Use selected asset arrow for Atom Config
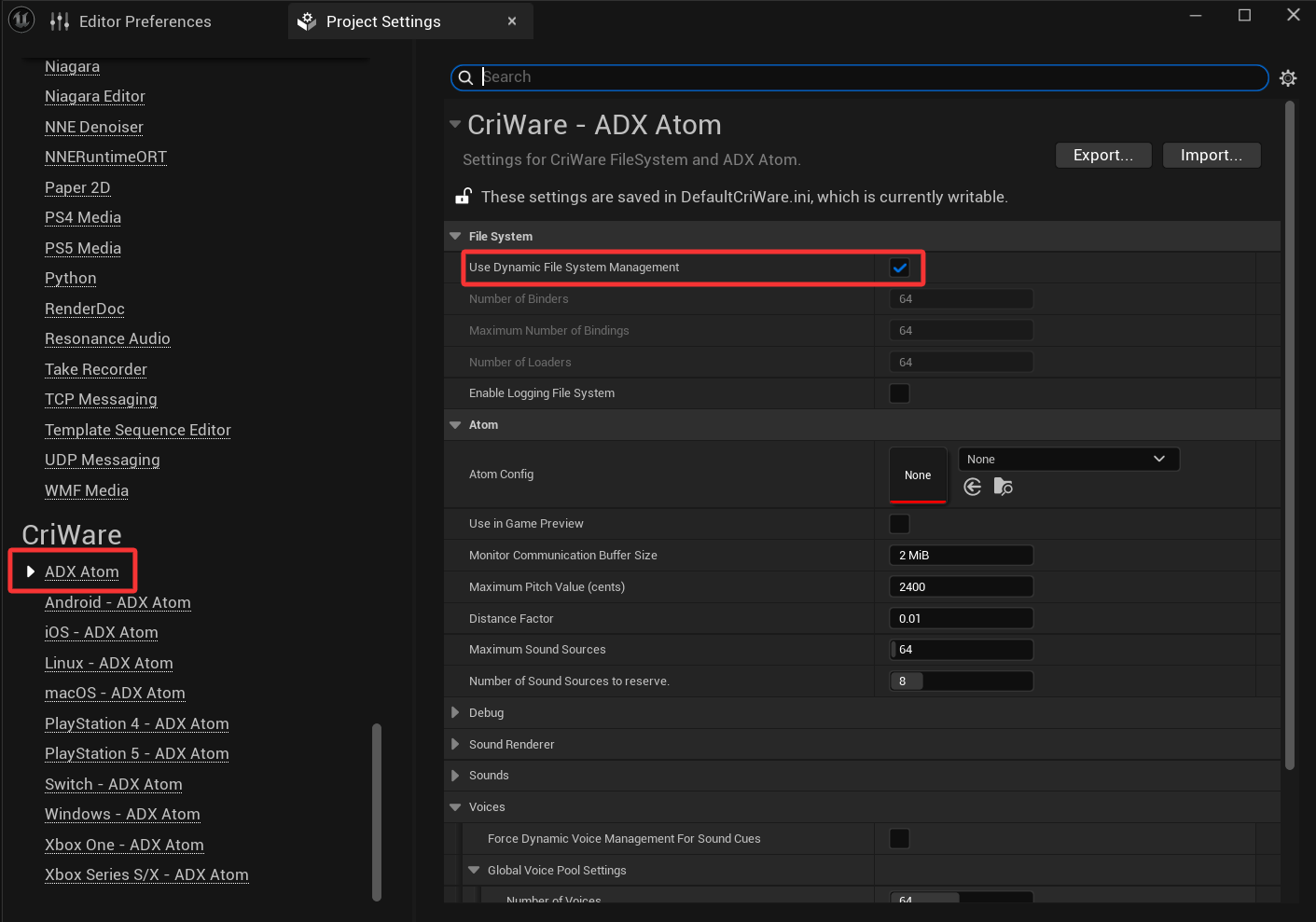1316x922 pixels. point(973,487)
